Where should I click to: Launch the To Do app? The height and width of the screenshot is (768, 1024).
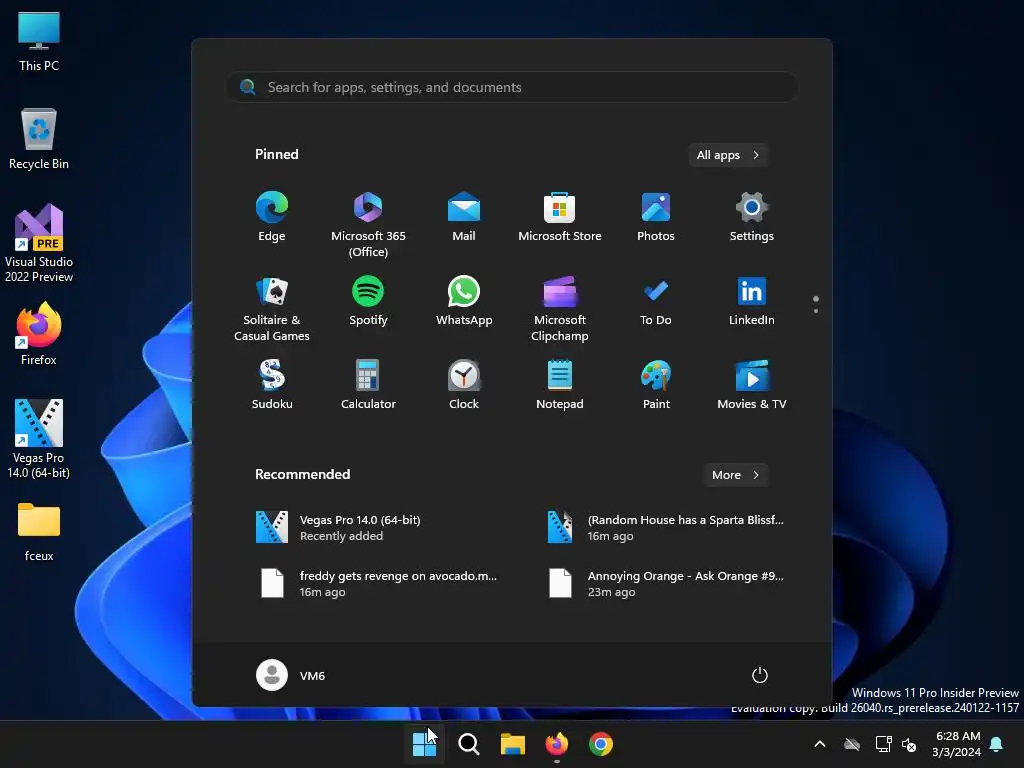(656, 301)
